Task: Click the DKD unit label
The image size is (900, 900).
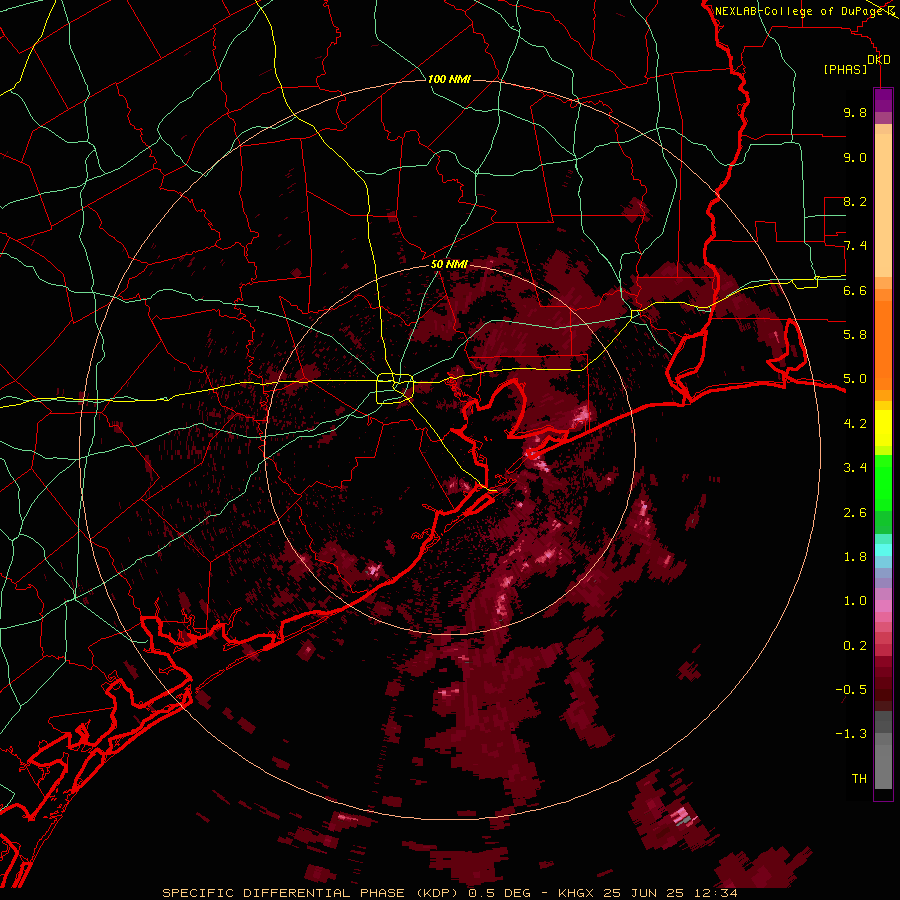Action: 879,60
